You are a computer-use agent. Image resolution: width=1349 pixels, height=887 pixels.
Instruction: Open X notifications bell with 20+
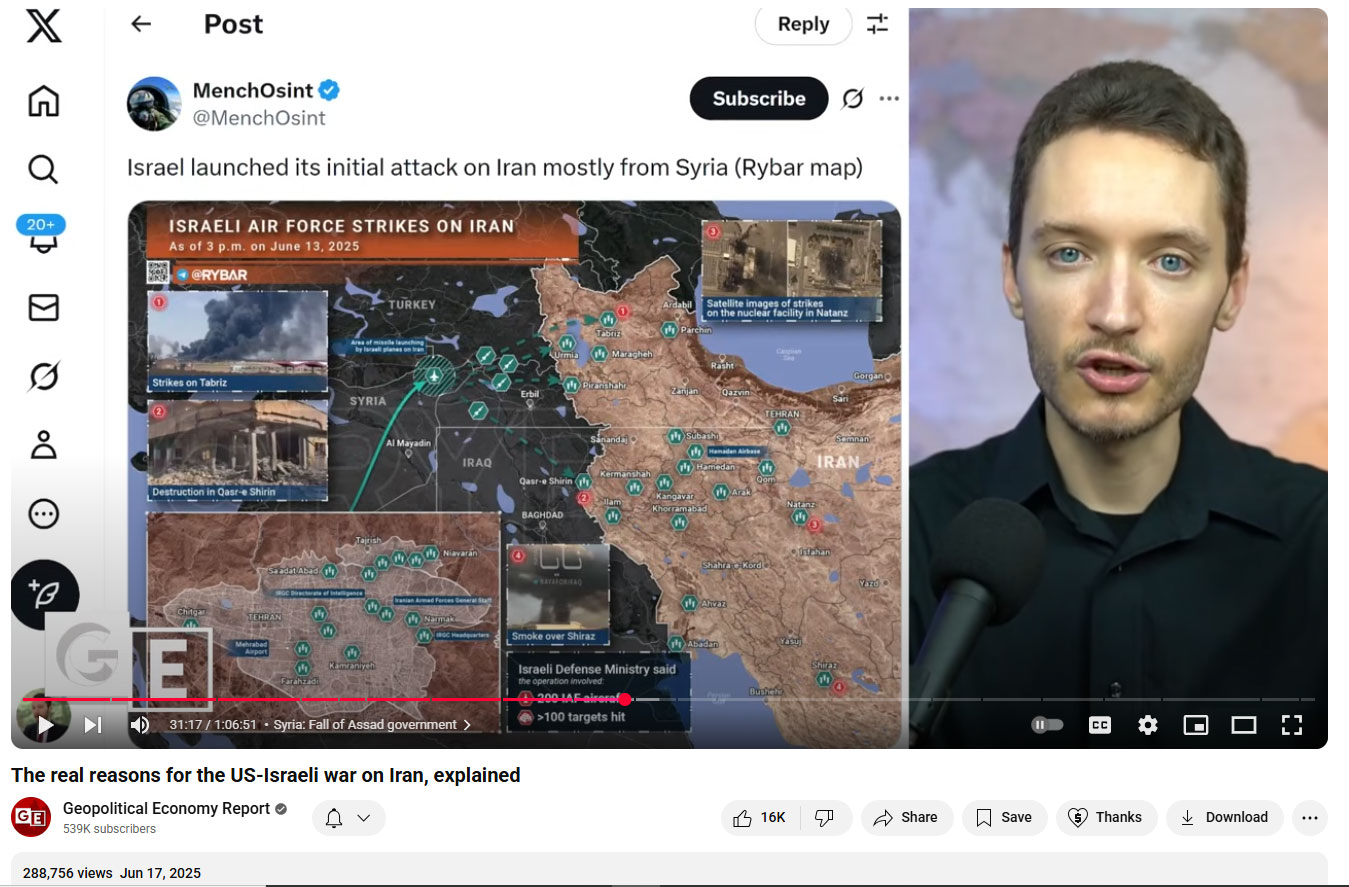tap(43, 235)
